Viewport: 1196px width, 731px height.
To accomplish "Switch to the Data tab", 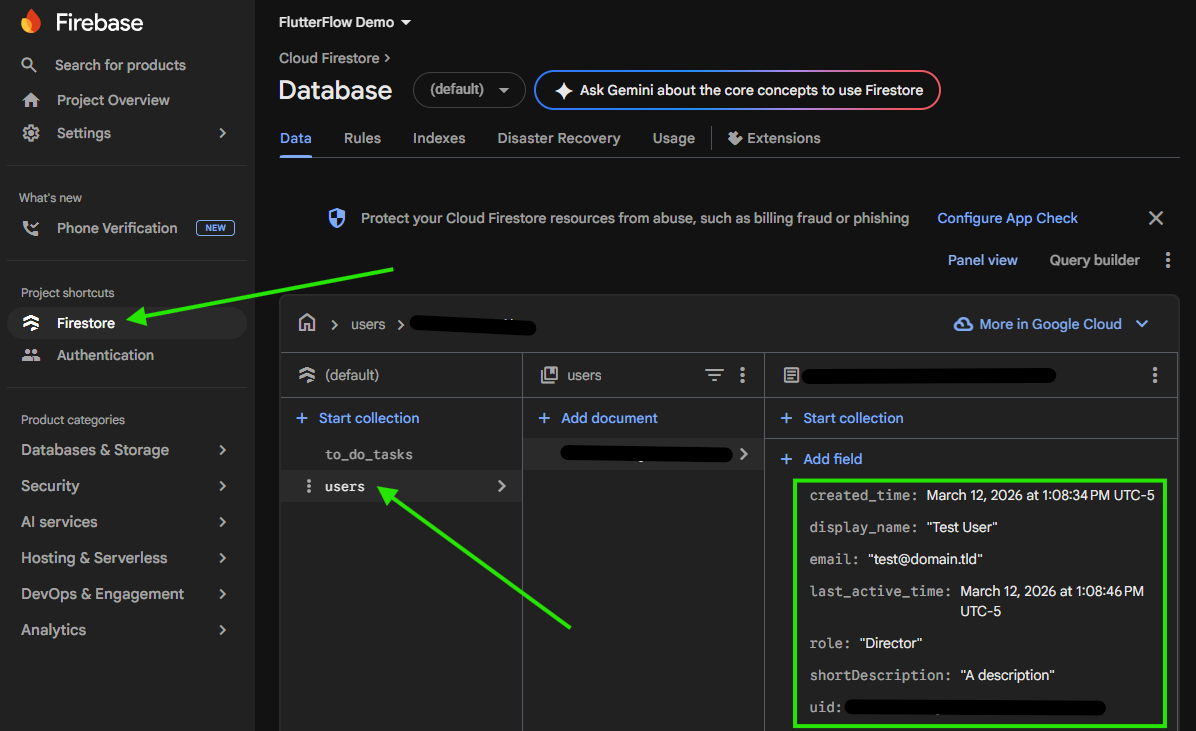I will click(x=296, y=138).
